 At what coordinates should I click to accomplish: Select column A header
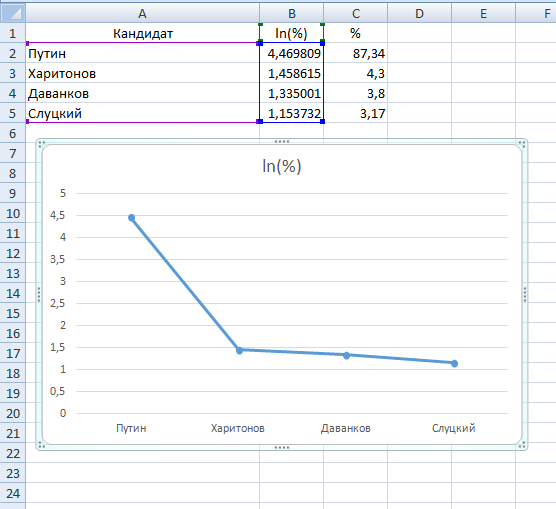[x=142, y=13]
